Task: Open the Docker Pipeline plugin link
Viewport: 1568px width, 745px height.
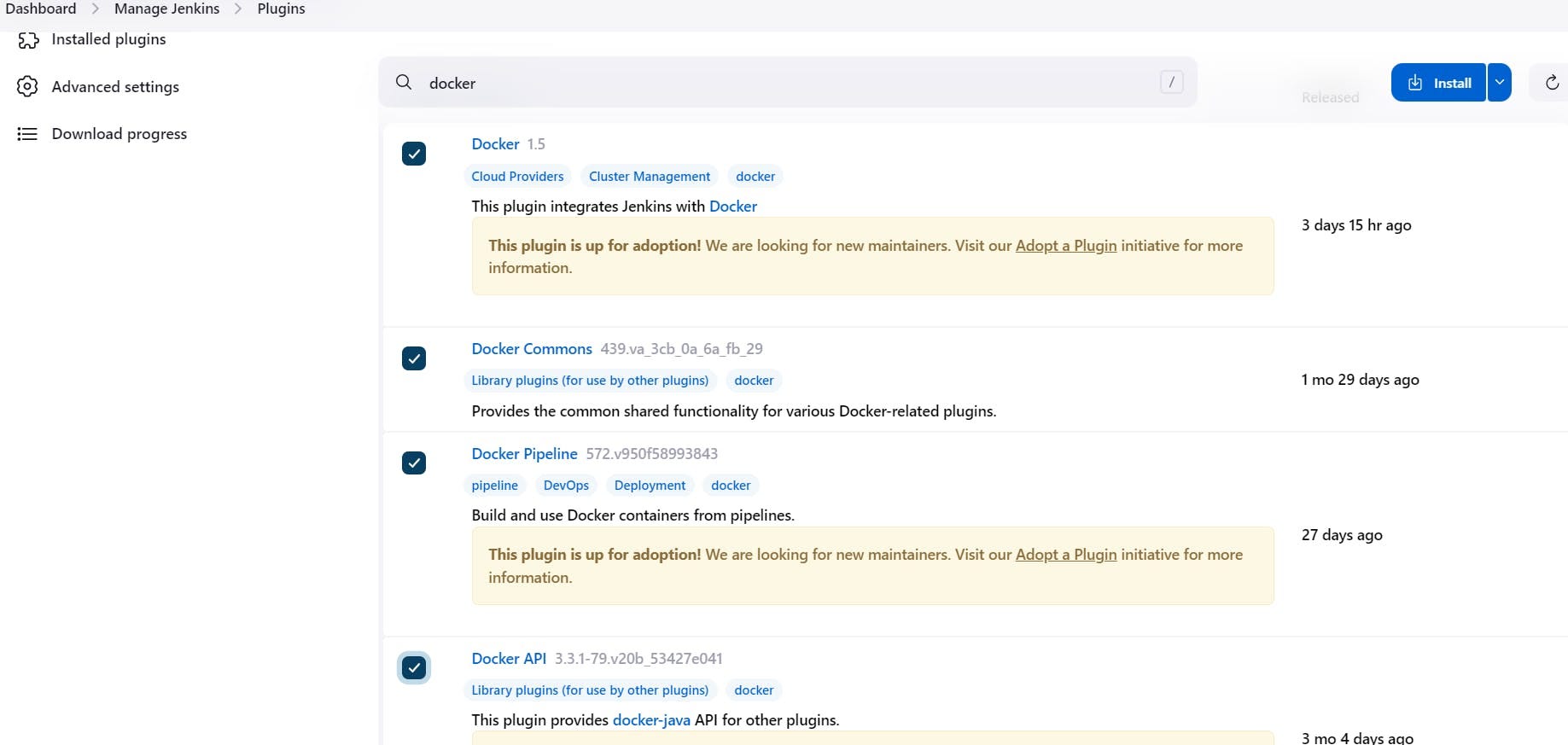Action: 524,454
